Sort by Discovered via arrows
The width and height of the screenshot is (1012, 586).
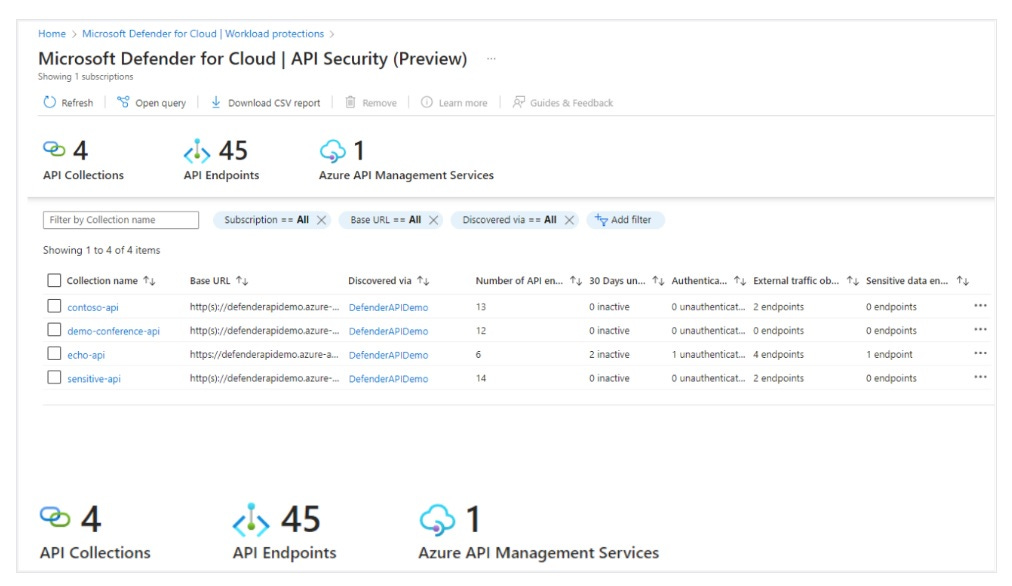point(423,281)
